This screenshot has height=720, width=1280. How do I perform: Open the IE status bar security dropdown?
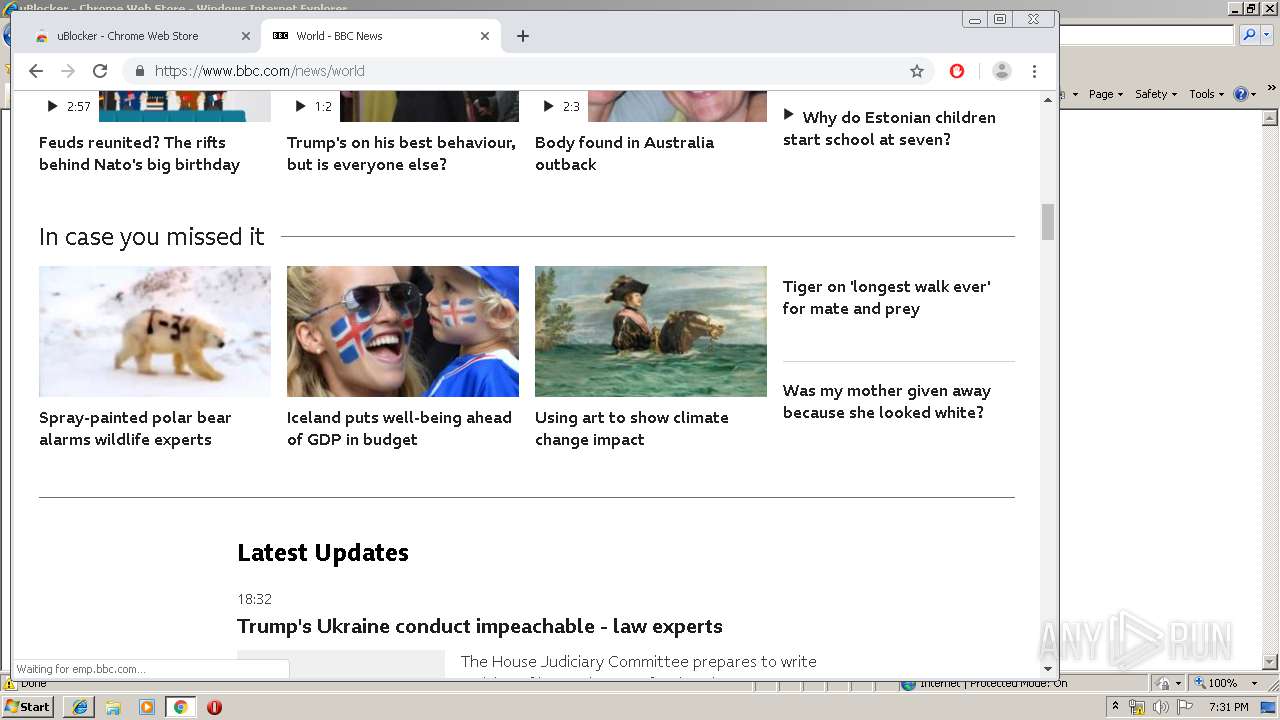1167,683
